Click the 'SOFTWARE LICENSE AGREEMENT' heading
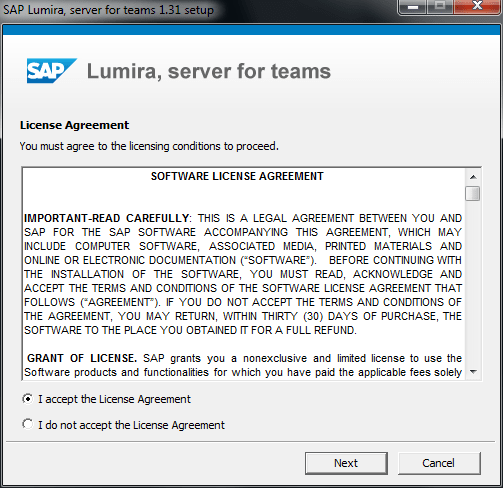 tap(237, 176)
